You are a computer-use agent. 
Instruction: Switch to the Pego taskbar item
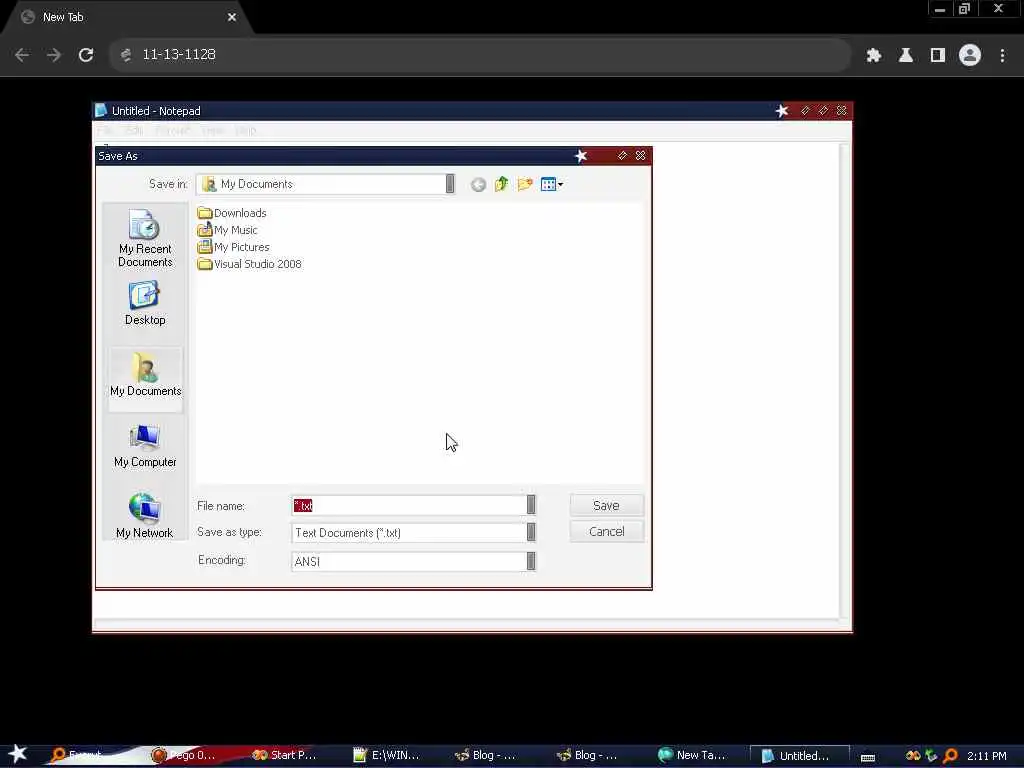click(x=183, y=756)
